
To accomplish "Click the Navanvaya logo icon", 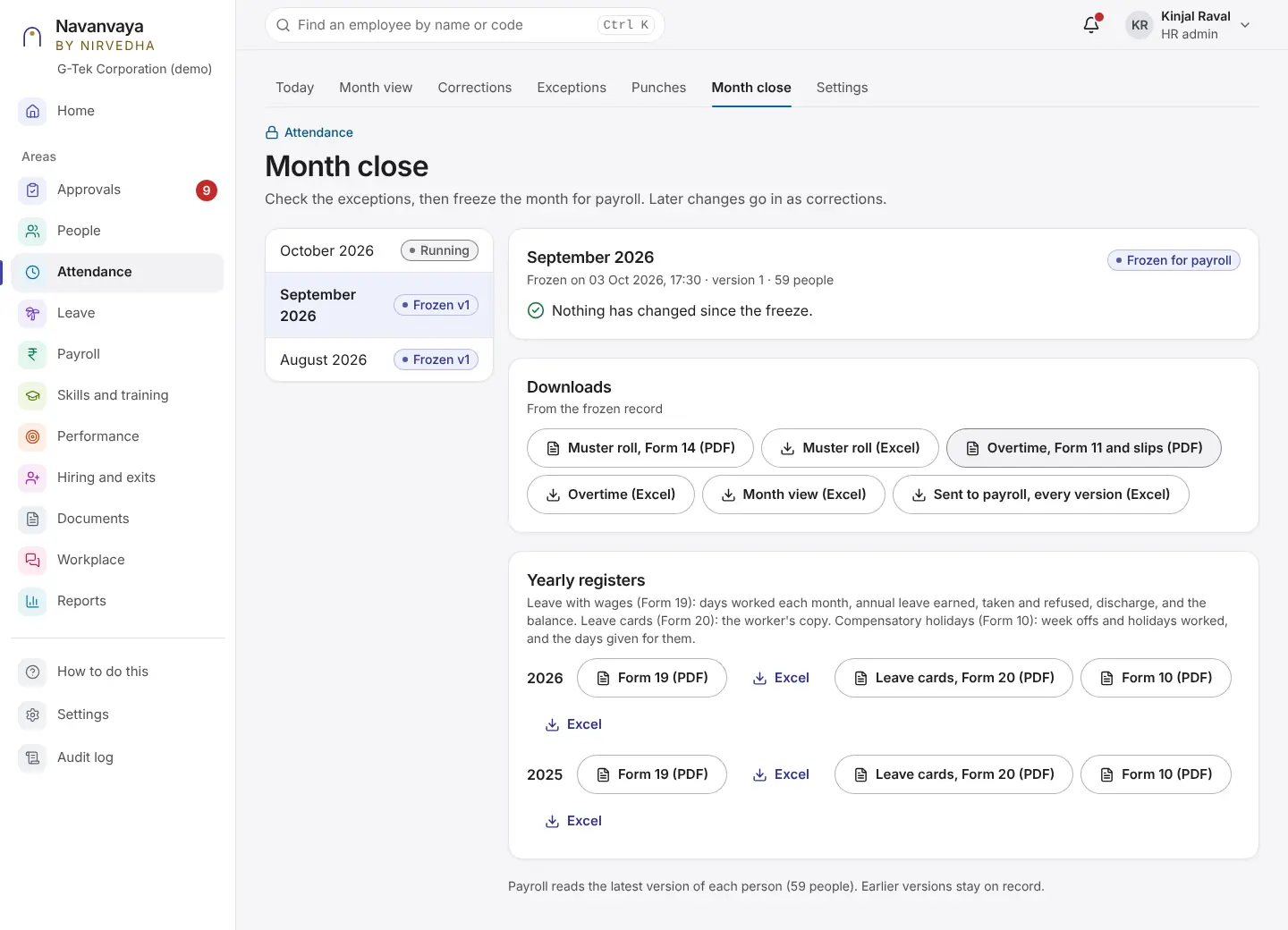I will click(x=32, y=36).
